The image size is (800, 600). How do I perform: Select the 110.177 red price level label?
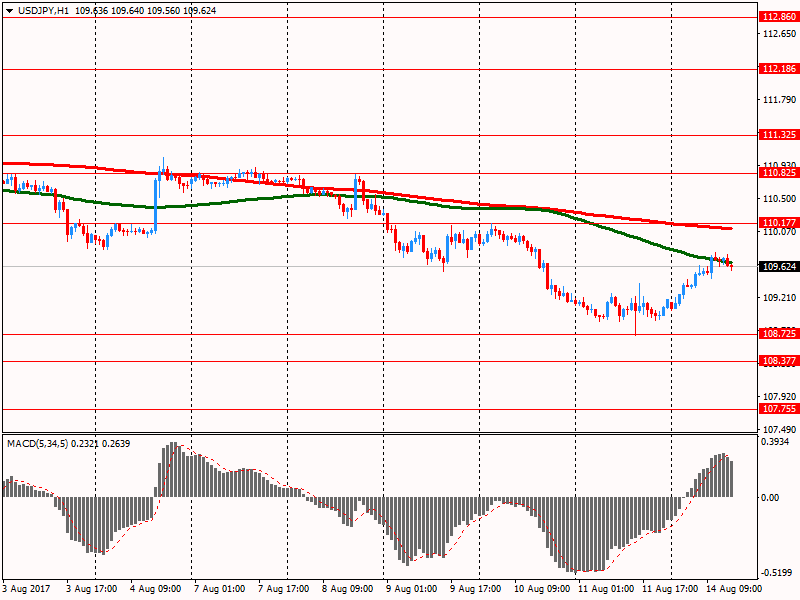point(779,222)
